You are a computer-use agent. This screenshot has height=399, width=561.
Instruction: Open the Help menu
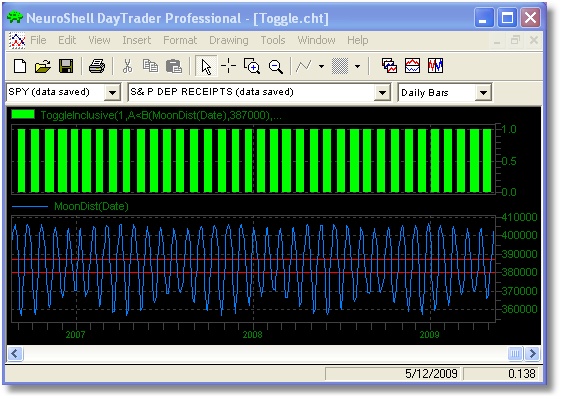[357, 40]
